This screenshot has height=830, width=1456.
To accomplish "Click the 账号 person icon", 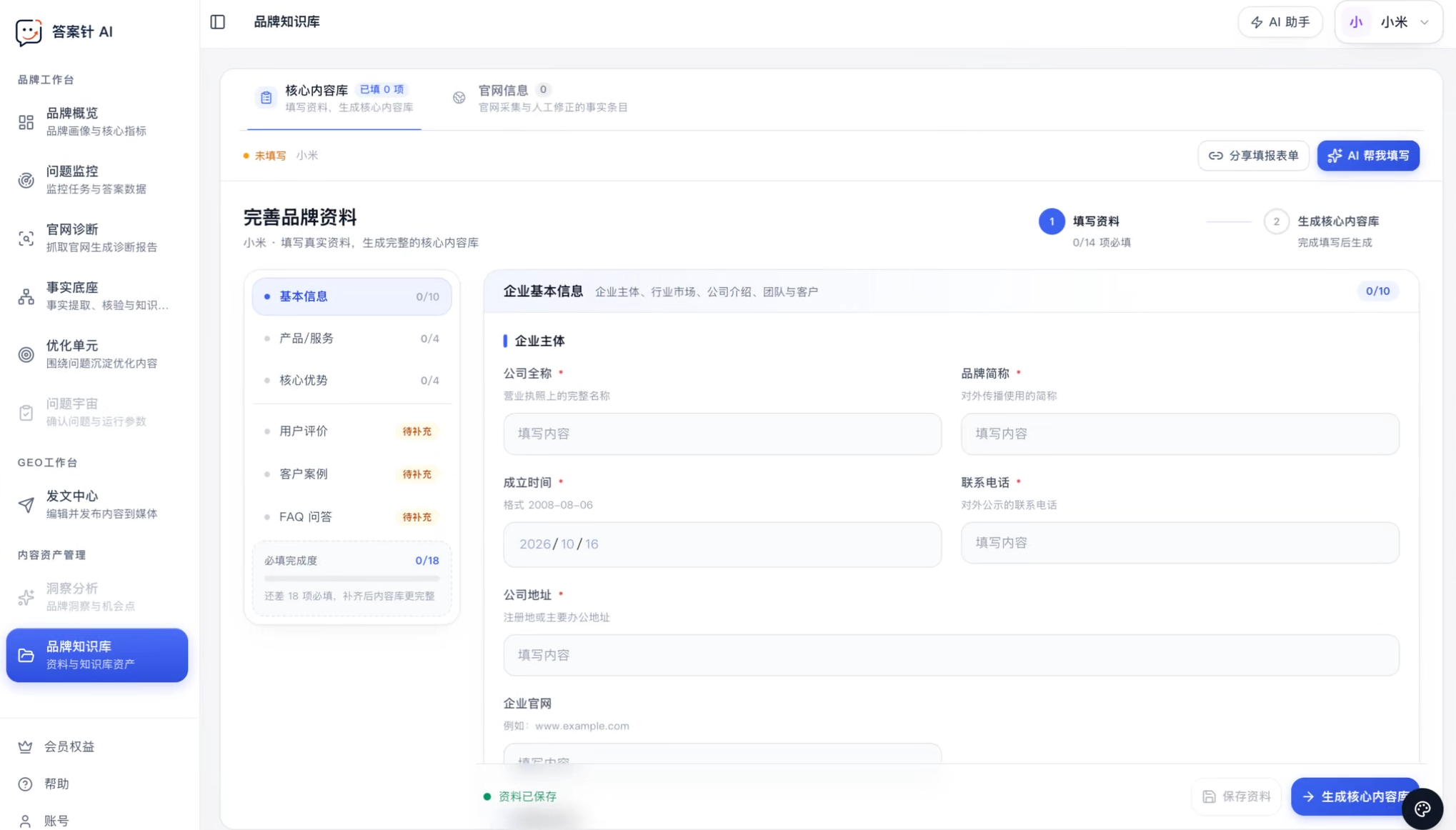I will pos(26,821).
